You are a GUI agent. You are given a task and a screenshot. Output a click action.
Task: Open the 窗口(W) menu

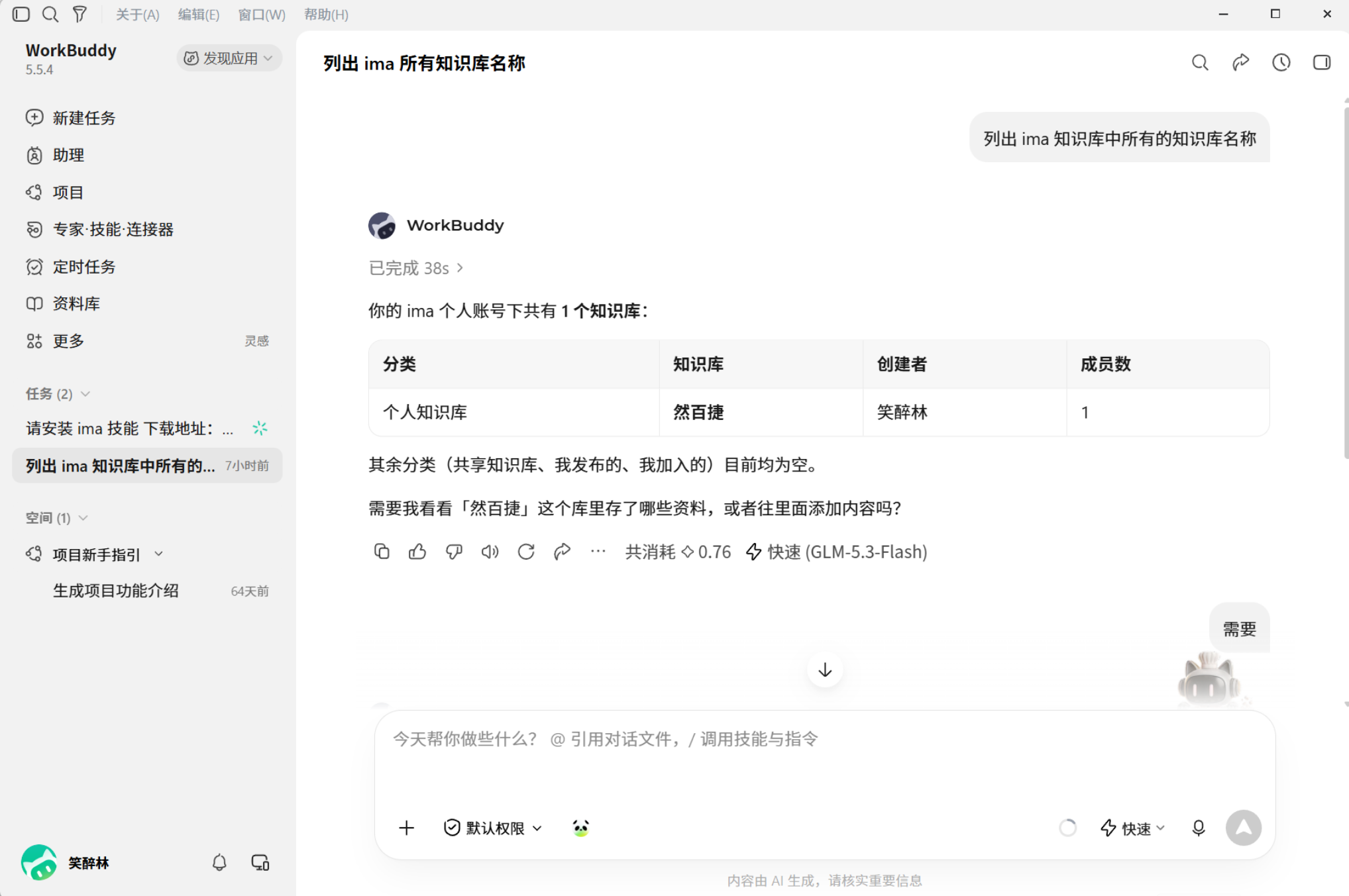tap(261, 14)
